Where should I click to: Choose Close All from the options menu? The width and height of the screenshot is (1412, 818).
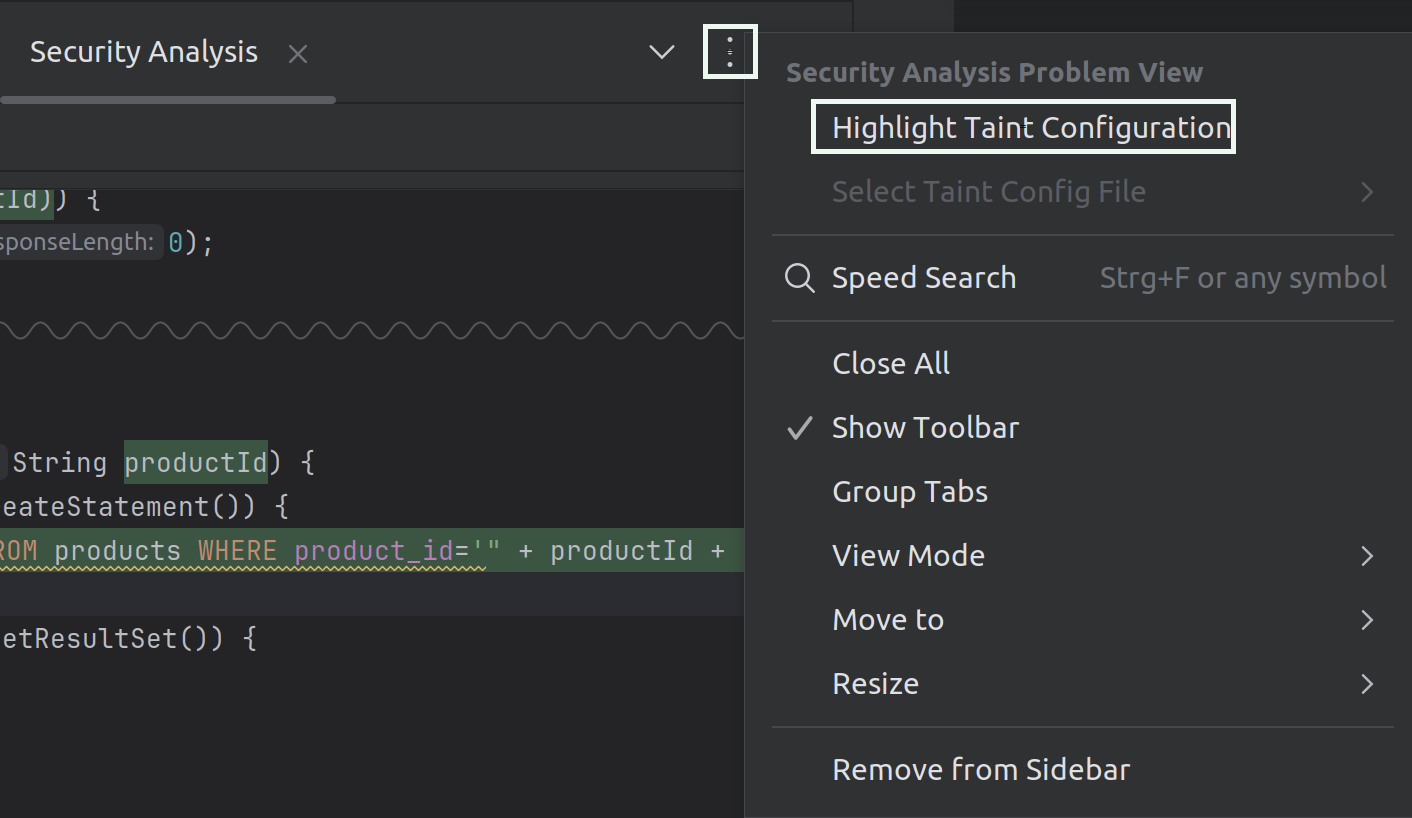890,363
